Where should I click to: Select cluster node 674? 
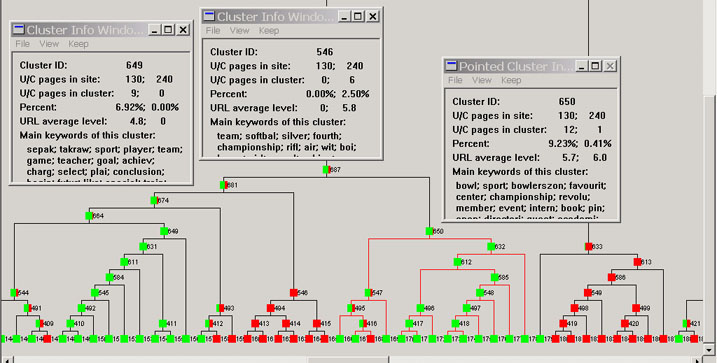154,200
